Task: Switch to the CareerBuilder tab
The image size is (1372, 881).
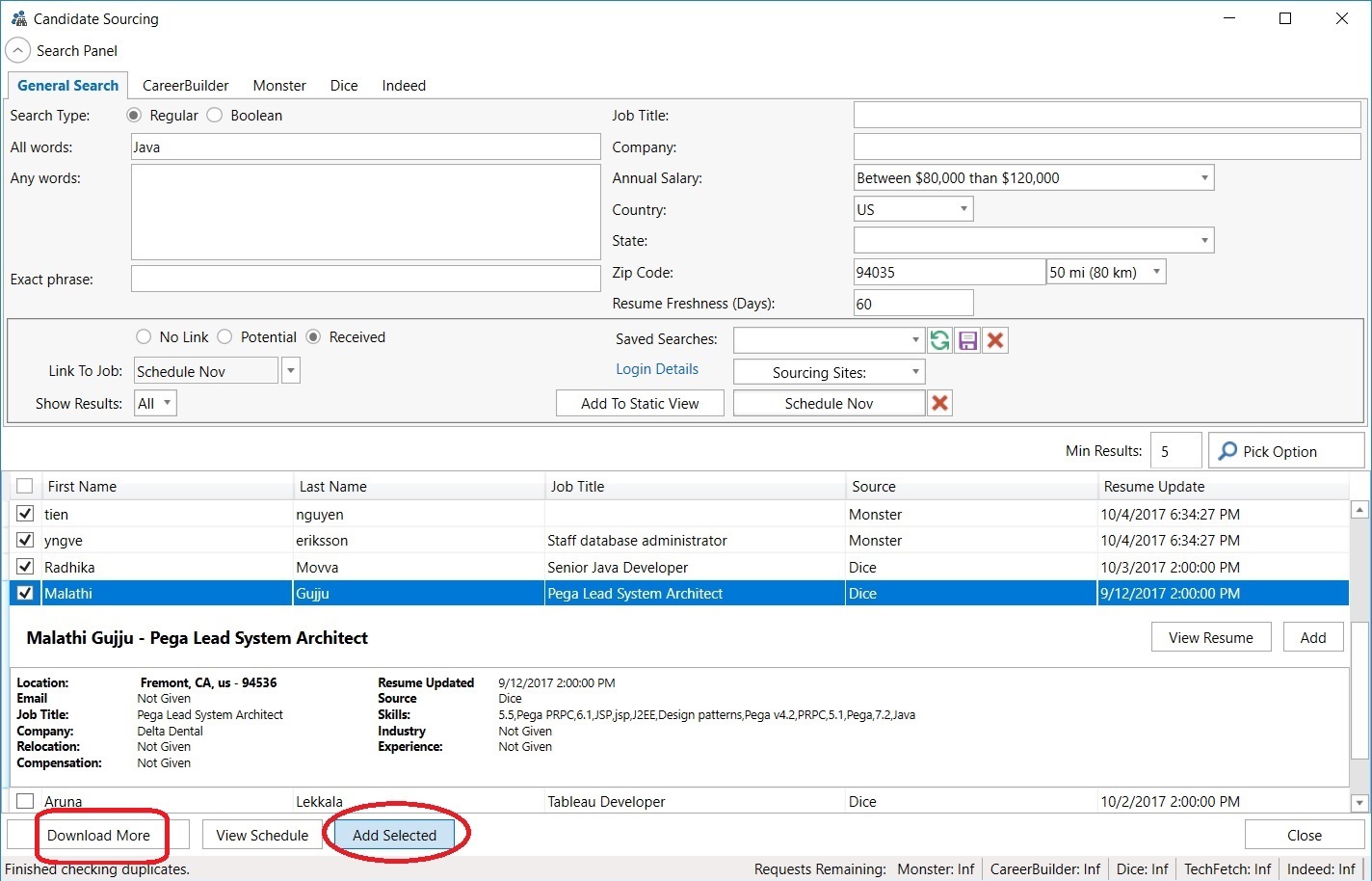Action: click(186, 85)
